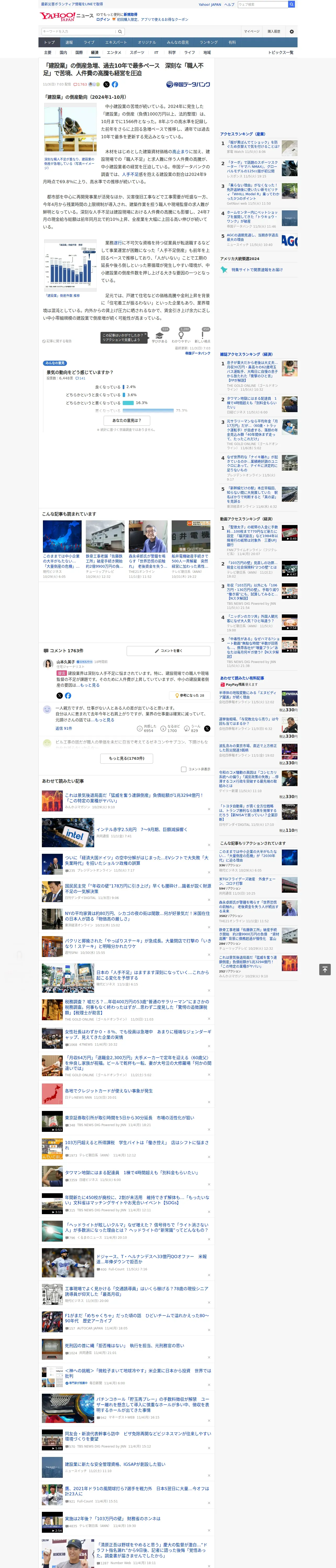This screenshot has width=336, height=1568.
Task: Open article 東京証券取引所が取引時間を5日から30分延長
Action: (129, 1118)
